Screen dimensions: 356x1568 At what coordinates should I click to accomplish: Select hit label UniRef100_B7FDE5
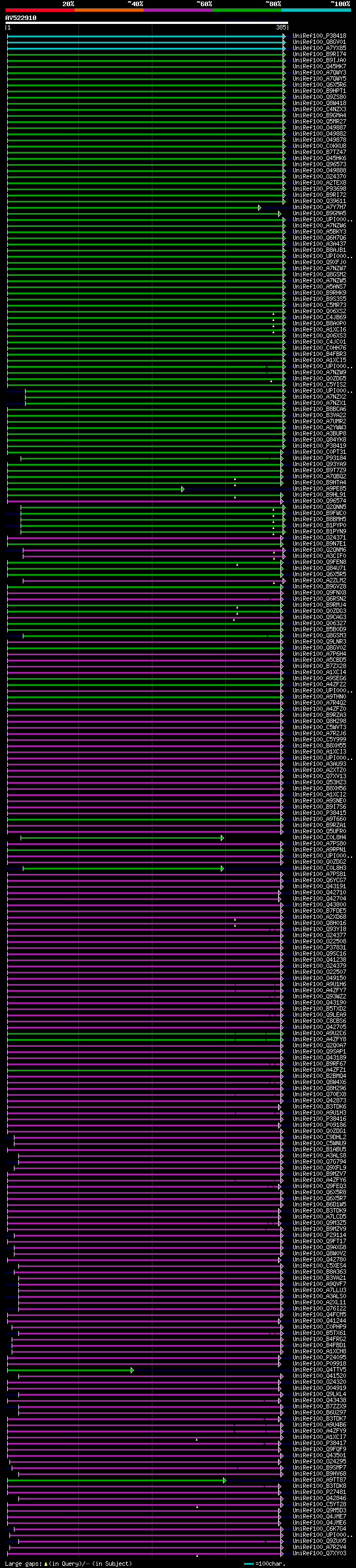pos(319,911)
